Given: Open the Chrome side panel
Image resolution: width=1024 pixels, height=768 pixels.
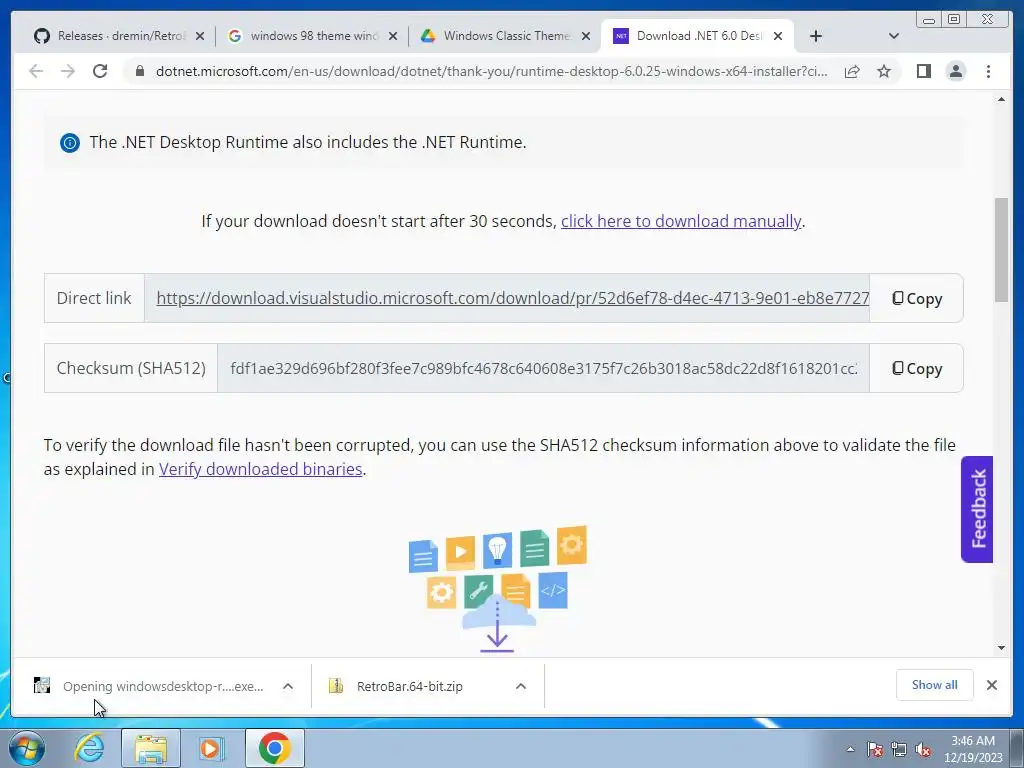Looking at the screenshot, I should coord(923,71).
